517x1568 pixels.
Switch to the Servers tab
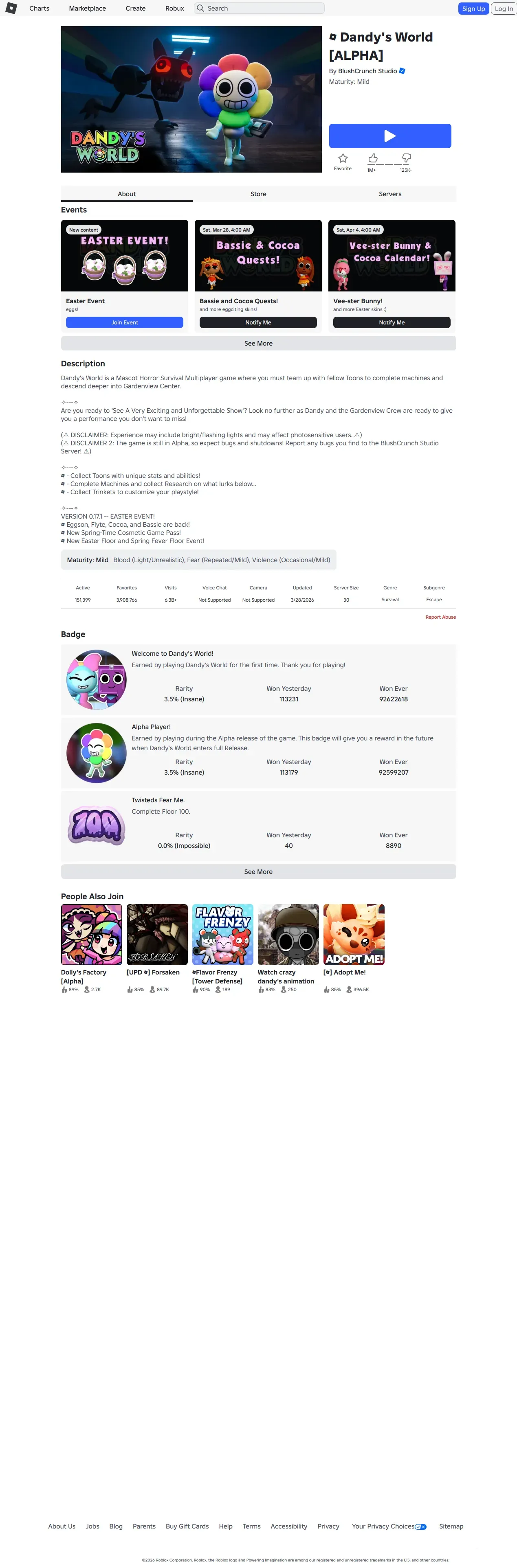point(390,194)
